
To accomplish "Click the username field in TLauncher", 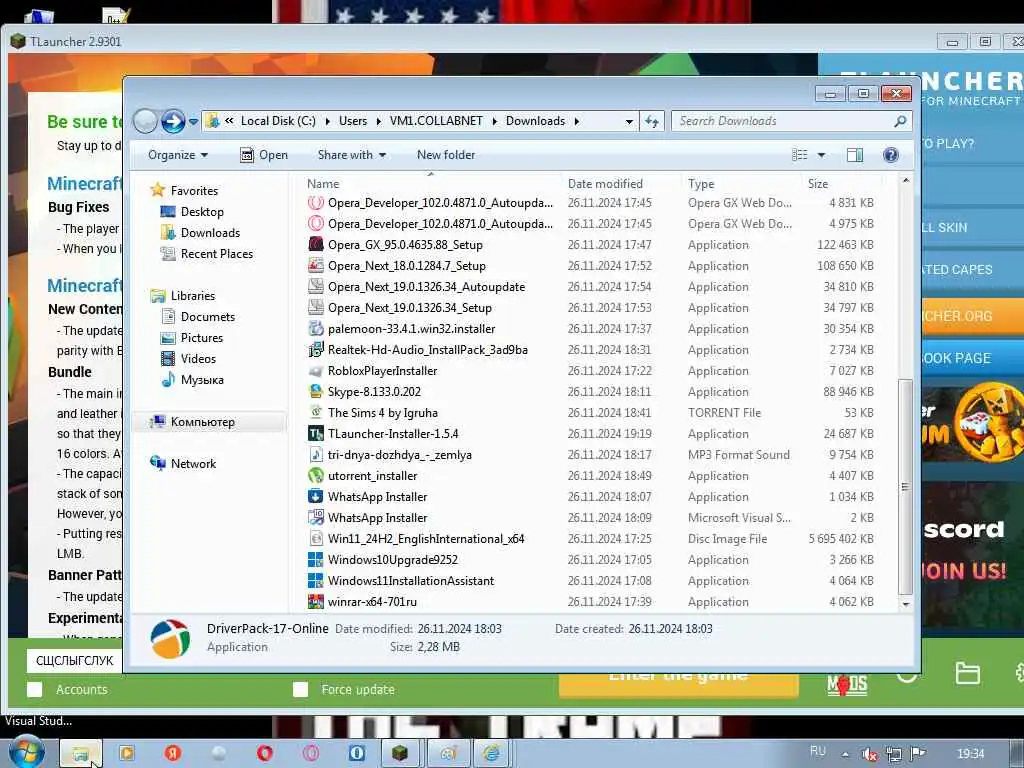I will (x=74, y=661).
